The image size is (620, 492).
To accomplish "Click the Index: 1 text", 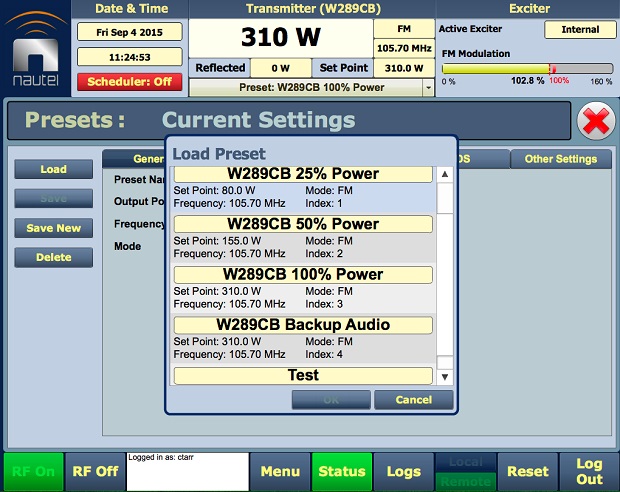I will (x=323, y=204).
